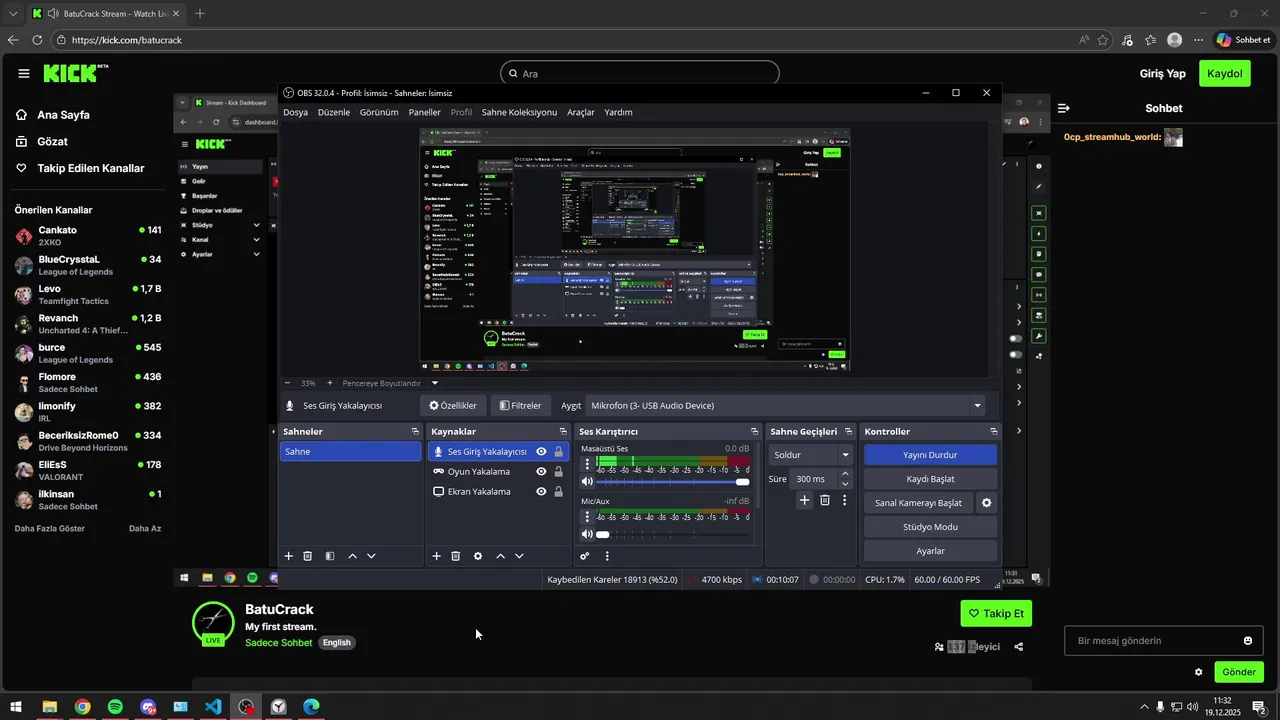
Task: Hide Ses Giriş Yakalayıcısı source
Action: click(x=541, y=452)
